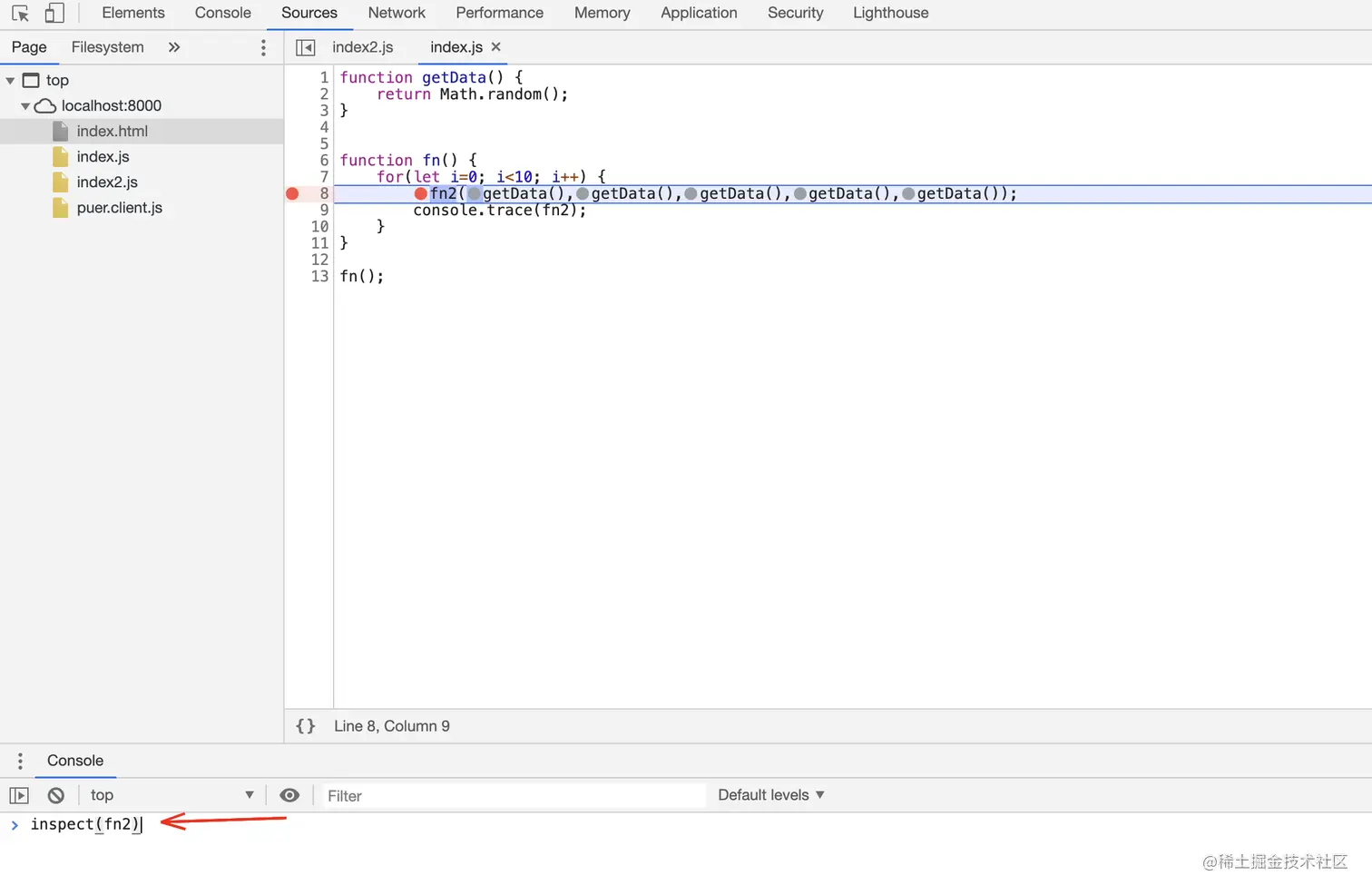Image resolution: width=1372 pixels, height=895 pixels.
Task: Click the hide navigator sidebar icon
Action: [306, 47]
